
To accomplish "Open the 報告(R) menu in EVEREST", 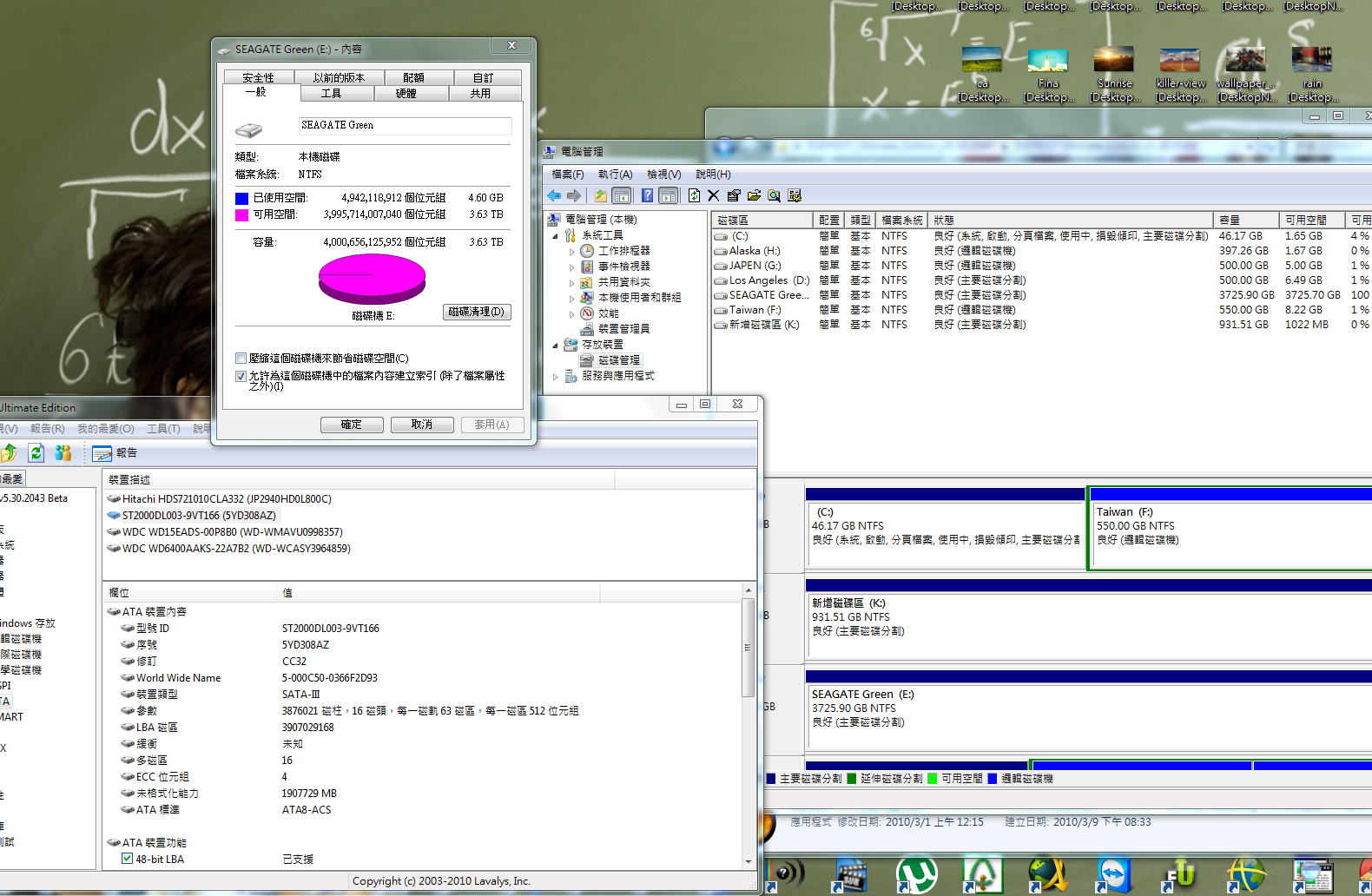I will click(48, 429).
